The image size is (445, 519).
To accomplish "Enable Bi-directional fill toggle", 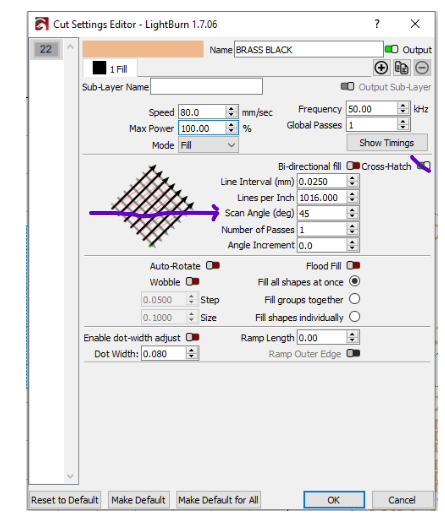I will click(353, 166).
